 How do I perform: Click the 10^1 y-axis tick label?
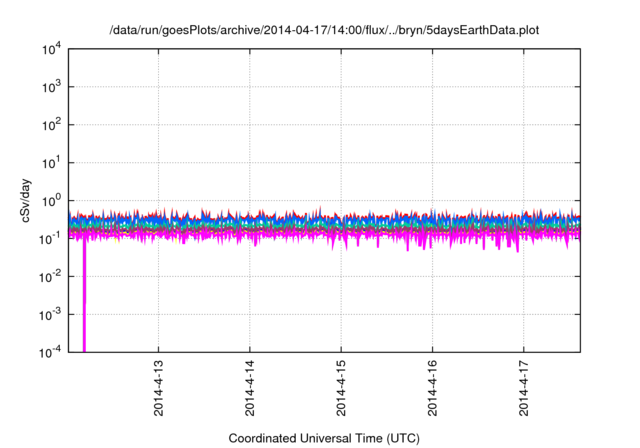51,163
